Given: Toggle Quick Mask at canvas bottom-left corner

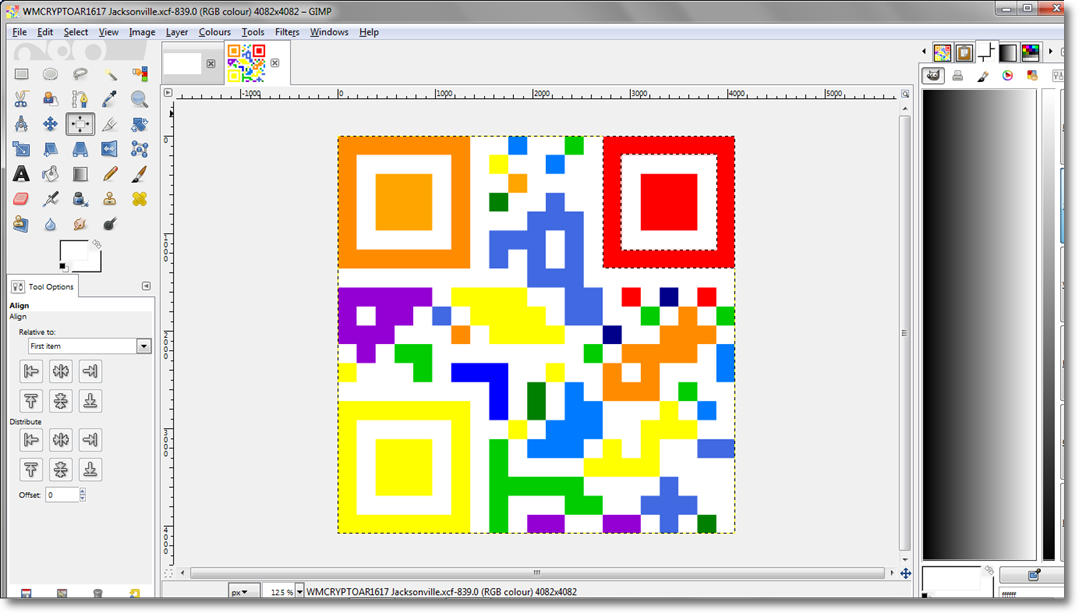Looking at the screenshot, I should pyautogui.click(x=168, y=573).
